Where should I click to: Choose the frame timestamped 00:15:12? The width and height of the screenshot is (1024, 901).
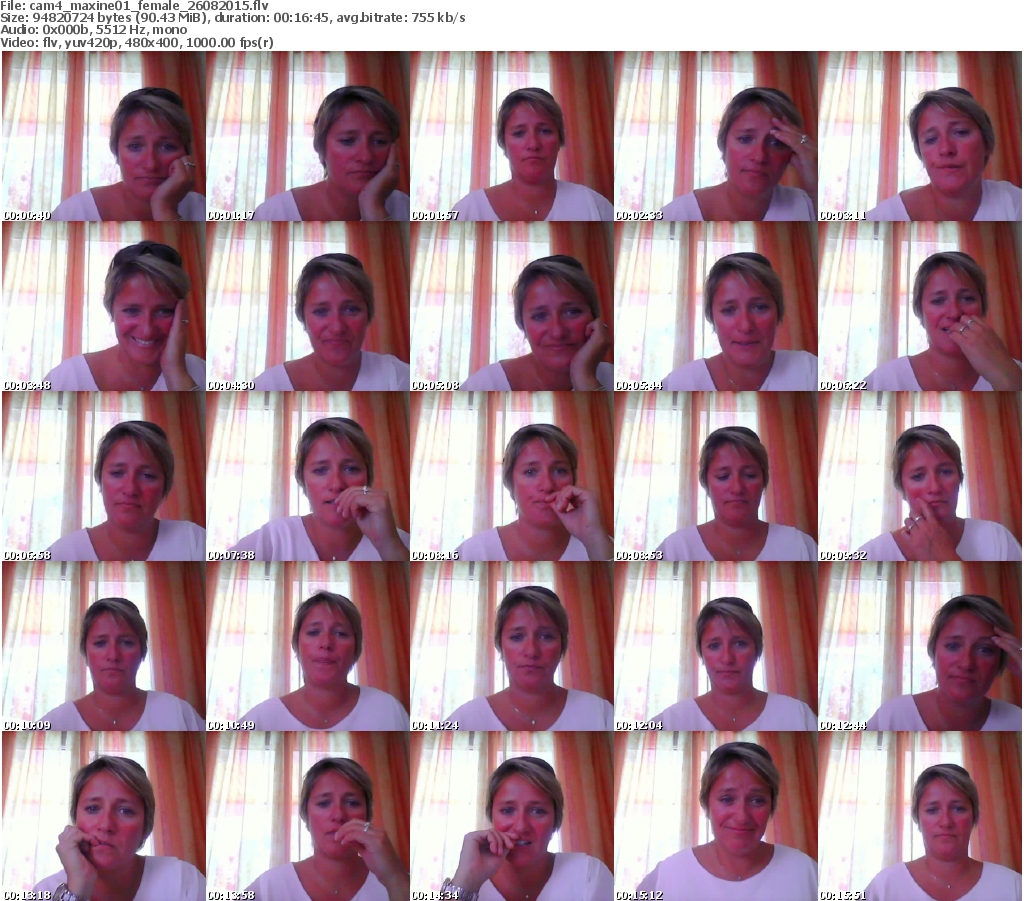click(716, 816)
